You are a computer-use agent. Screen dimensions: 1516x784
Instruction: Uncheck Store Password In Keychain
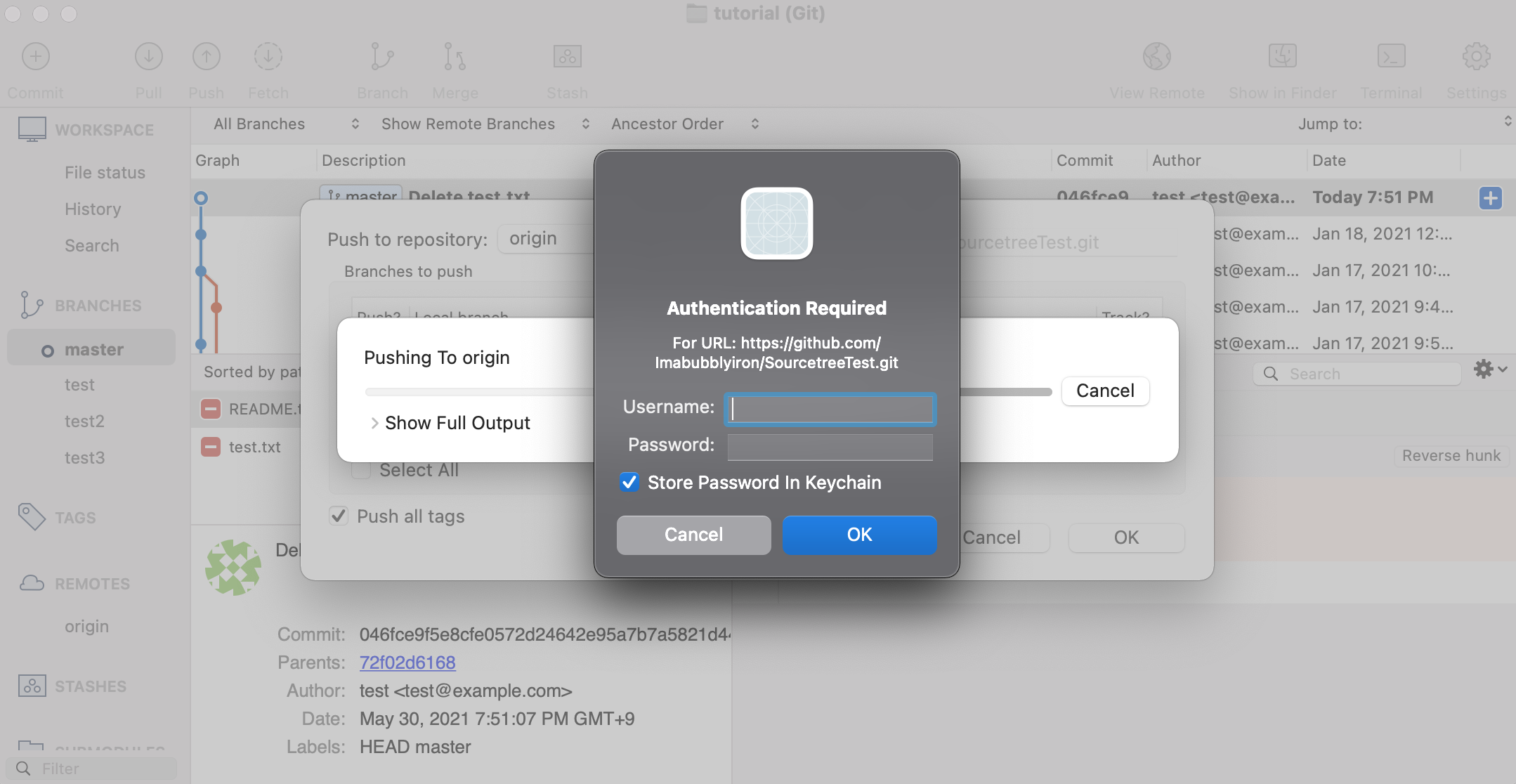pos(629,482)
